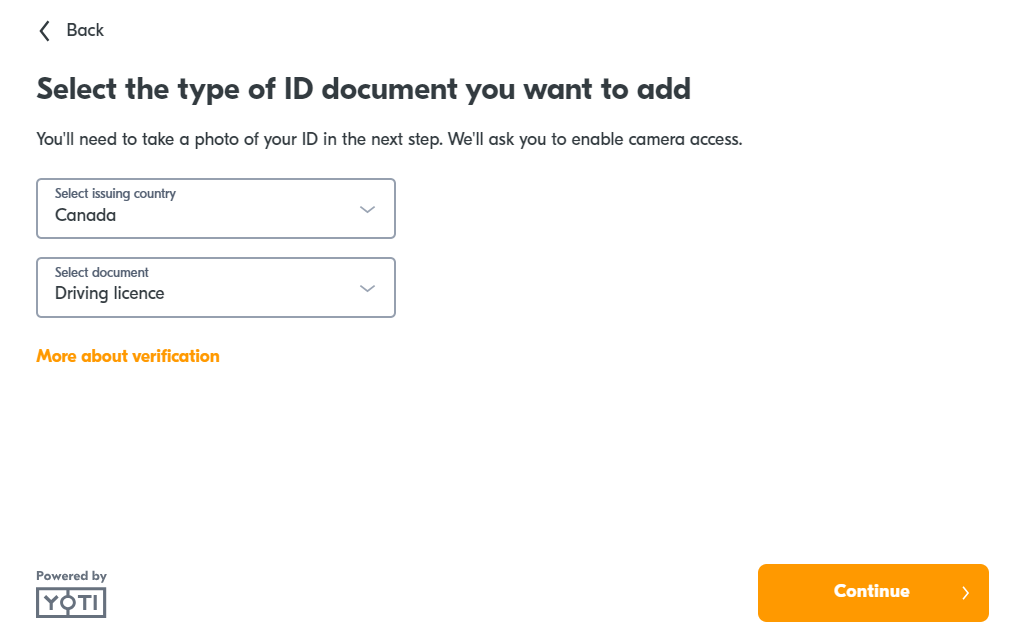Click the orange Continue button
1025x642 pixels.
coord(873,593)
